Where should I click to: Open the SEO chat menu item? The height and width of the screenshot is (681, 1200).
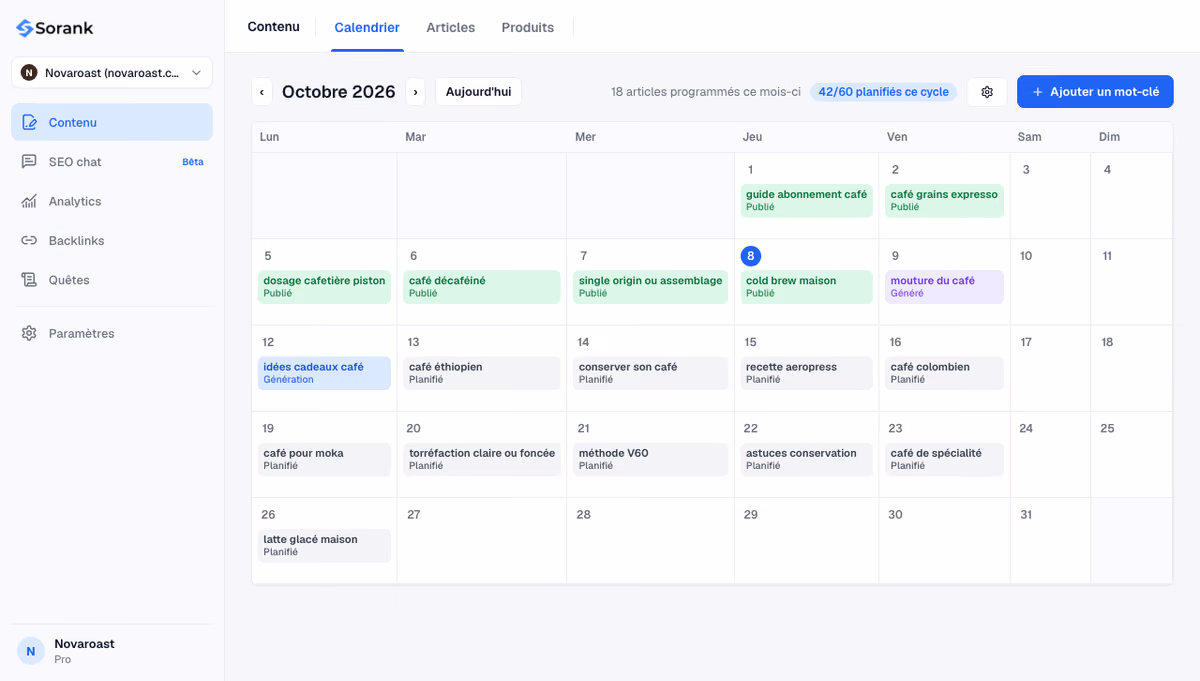[112, 162]
